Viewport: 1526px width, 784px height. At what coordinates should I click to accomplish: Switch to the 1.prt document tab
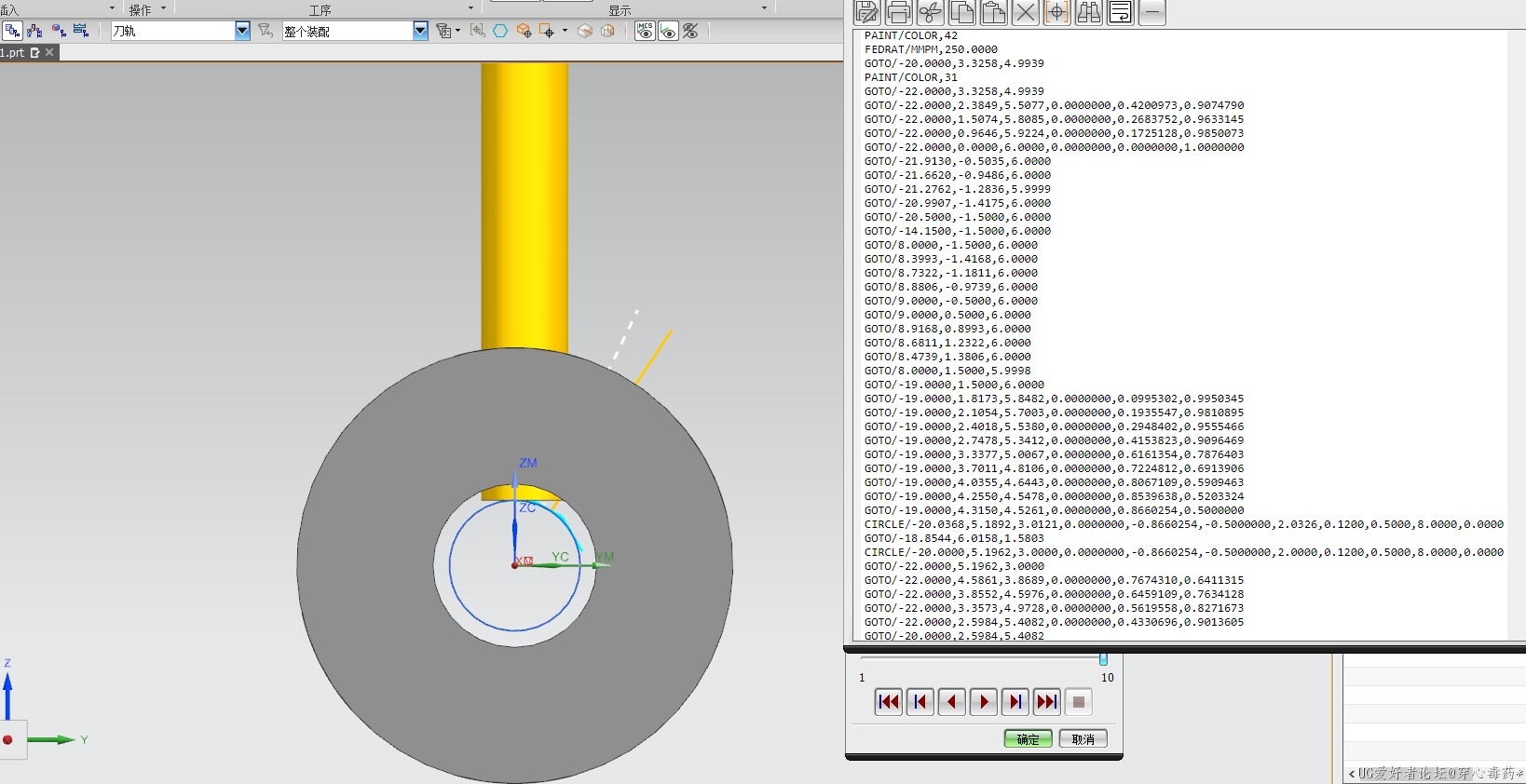[13, 52]
